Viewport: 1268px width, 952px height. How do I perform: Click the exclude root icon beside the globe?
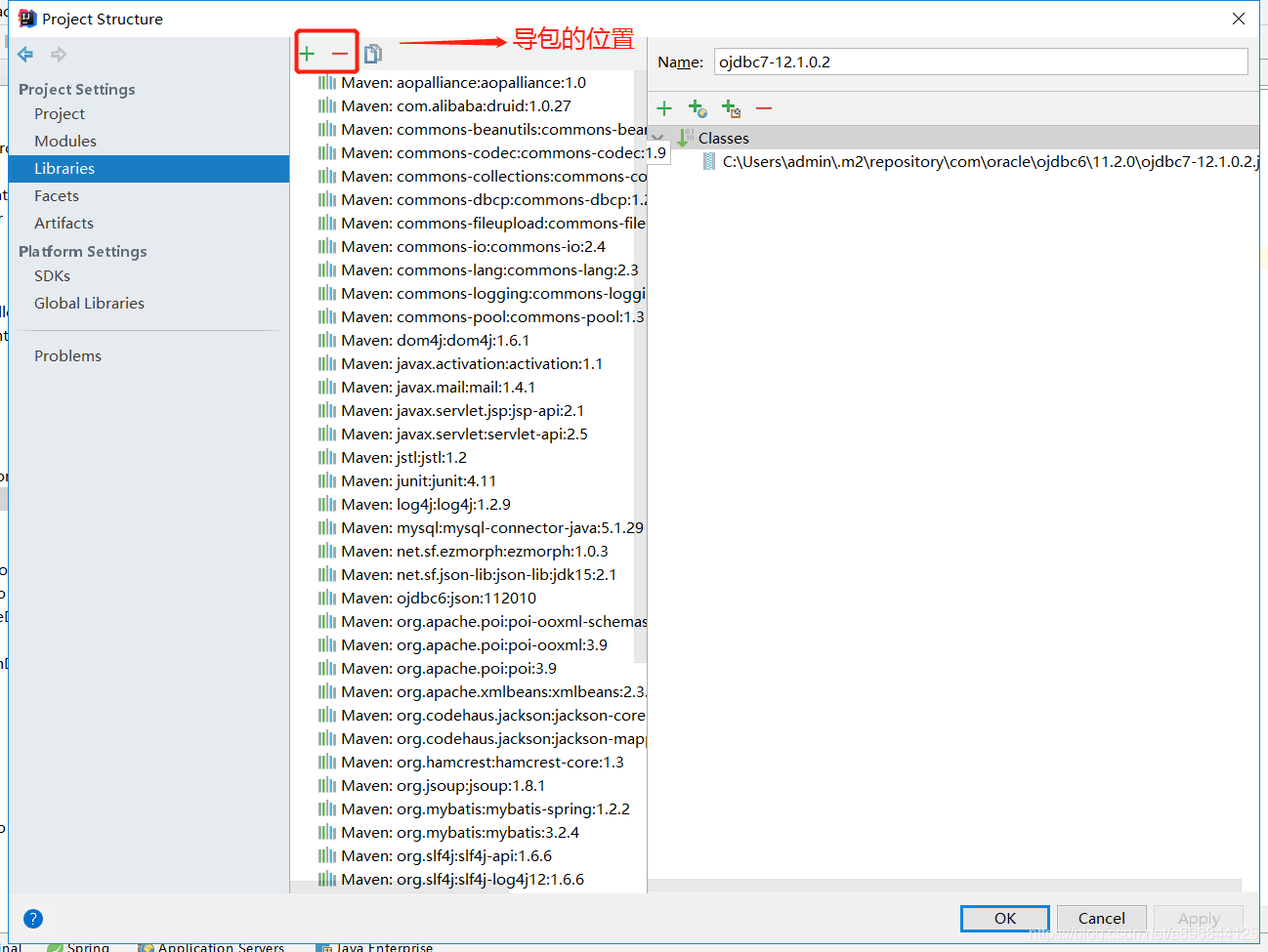[731, 108]
